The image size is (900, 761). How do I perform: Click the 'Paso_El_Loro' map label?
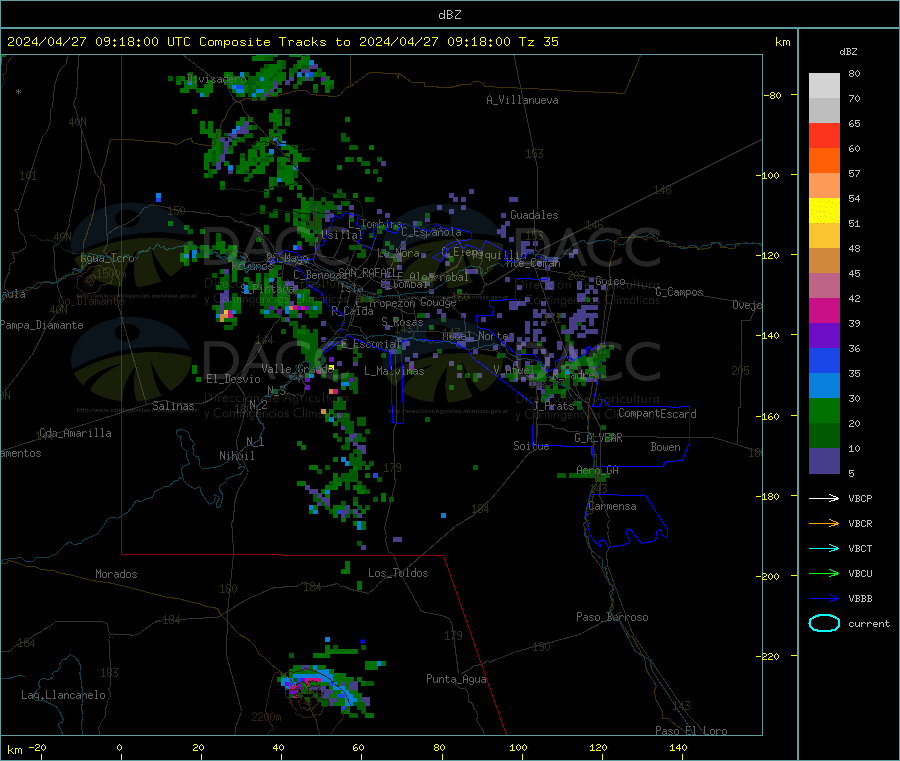[x=691, y=731]
